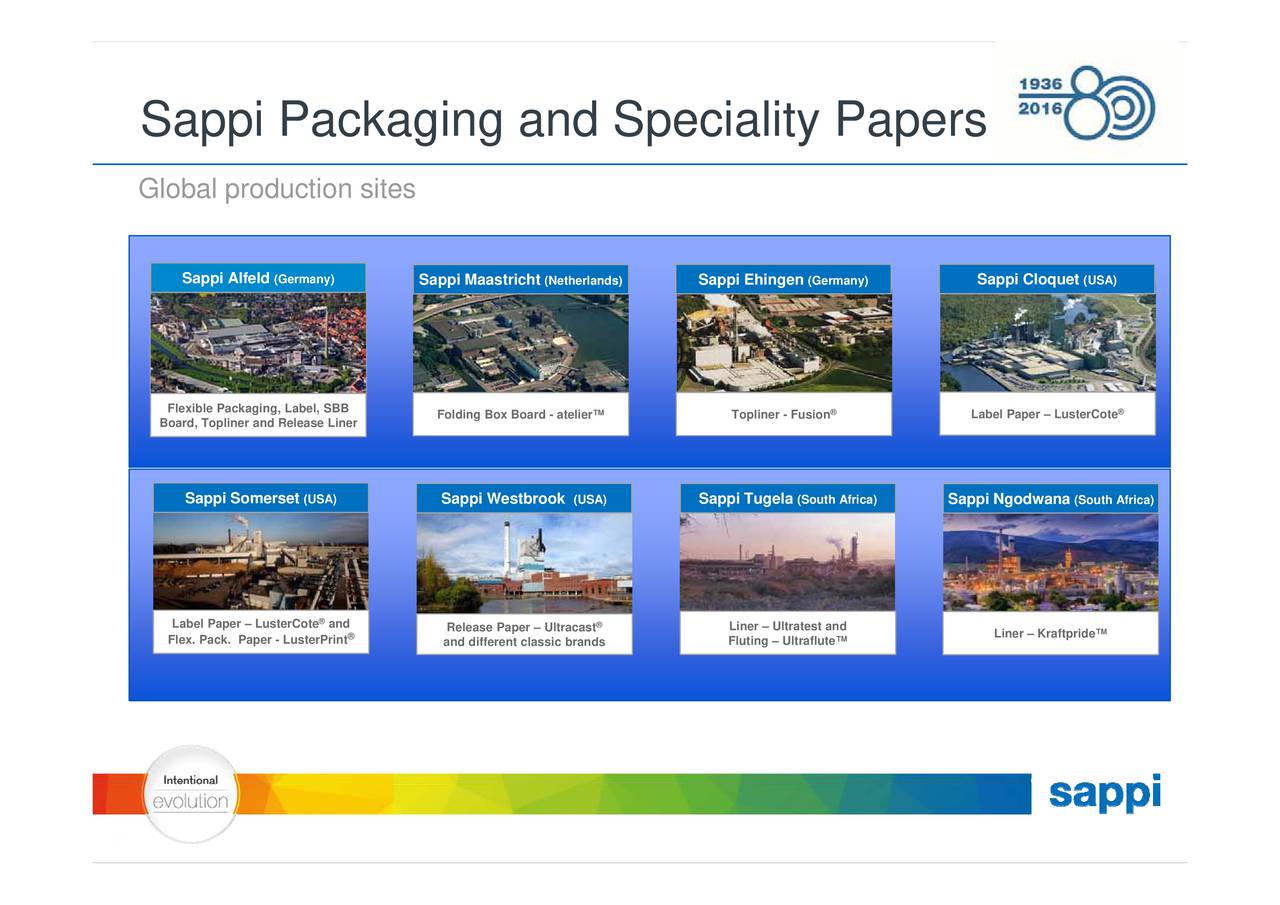The image size is (1280, 905).
Task: Open the Sappi Alfeld aerial photo
Action: pos(258,343)
